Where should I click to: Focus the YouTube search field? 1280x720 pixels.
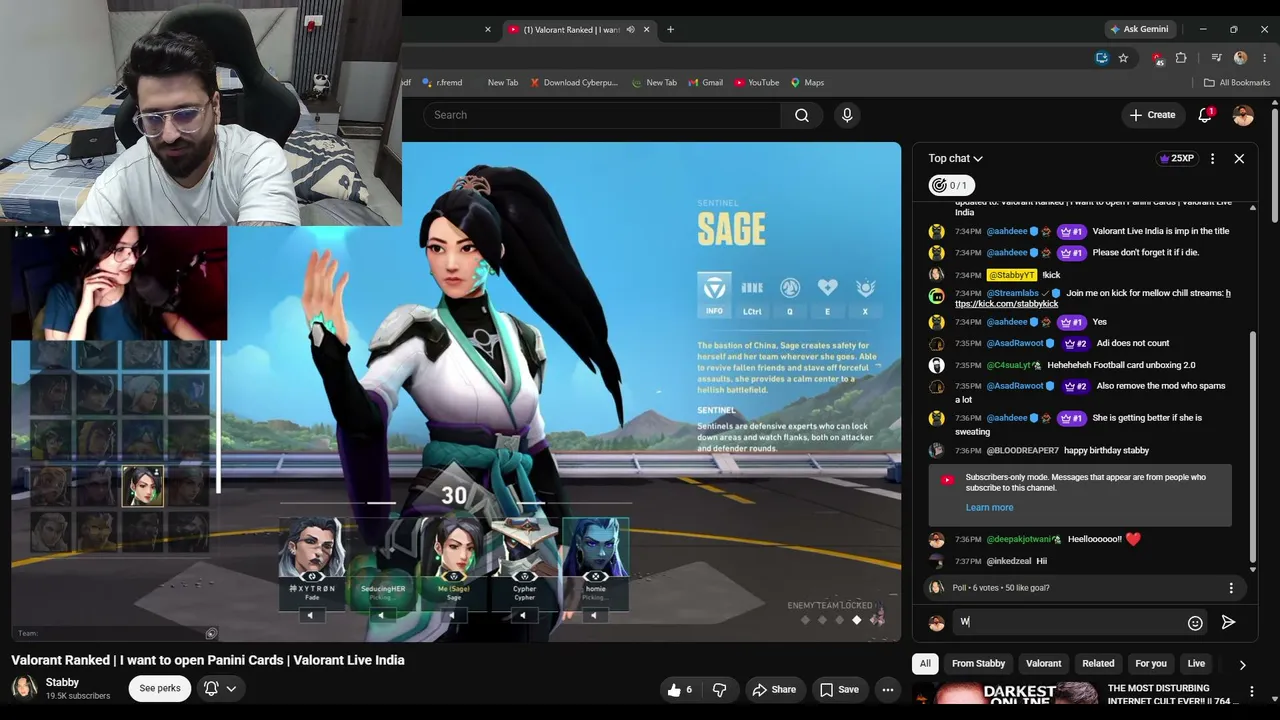click(603, 115)
